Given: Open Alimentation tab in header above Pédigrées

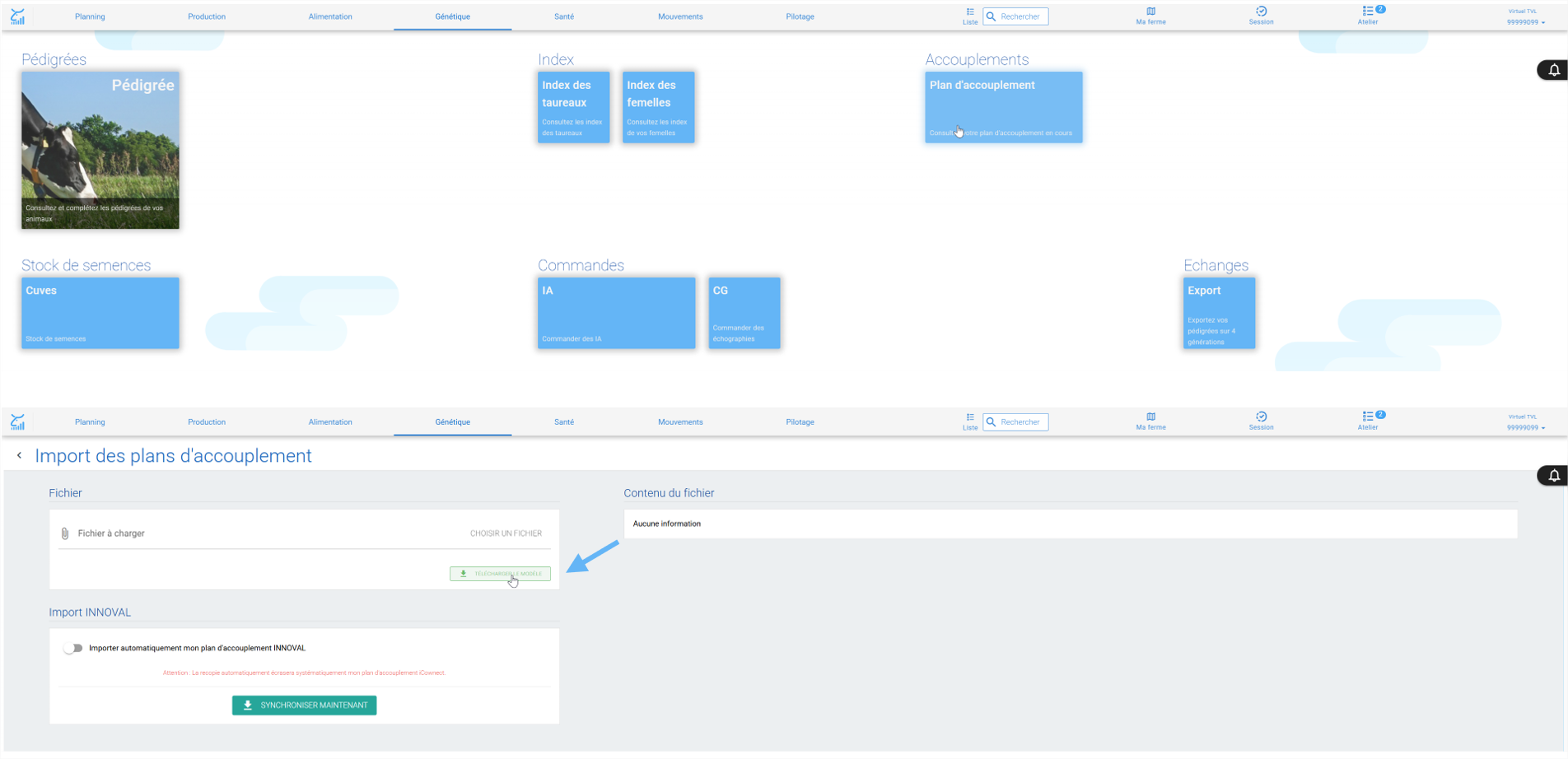Looking at the screenshot, I should 330,16.
